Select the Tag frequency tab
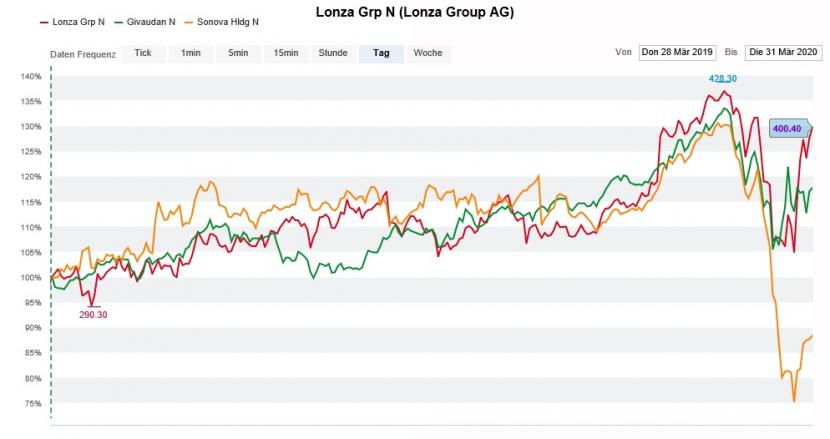 pyautogui.click(x=381, y=53)
